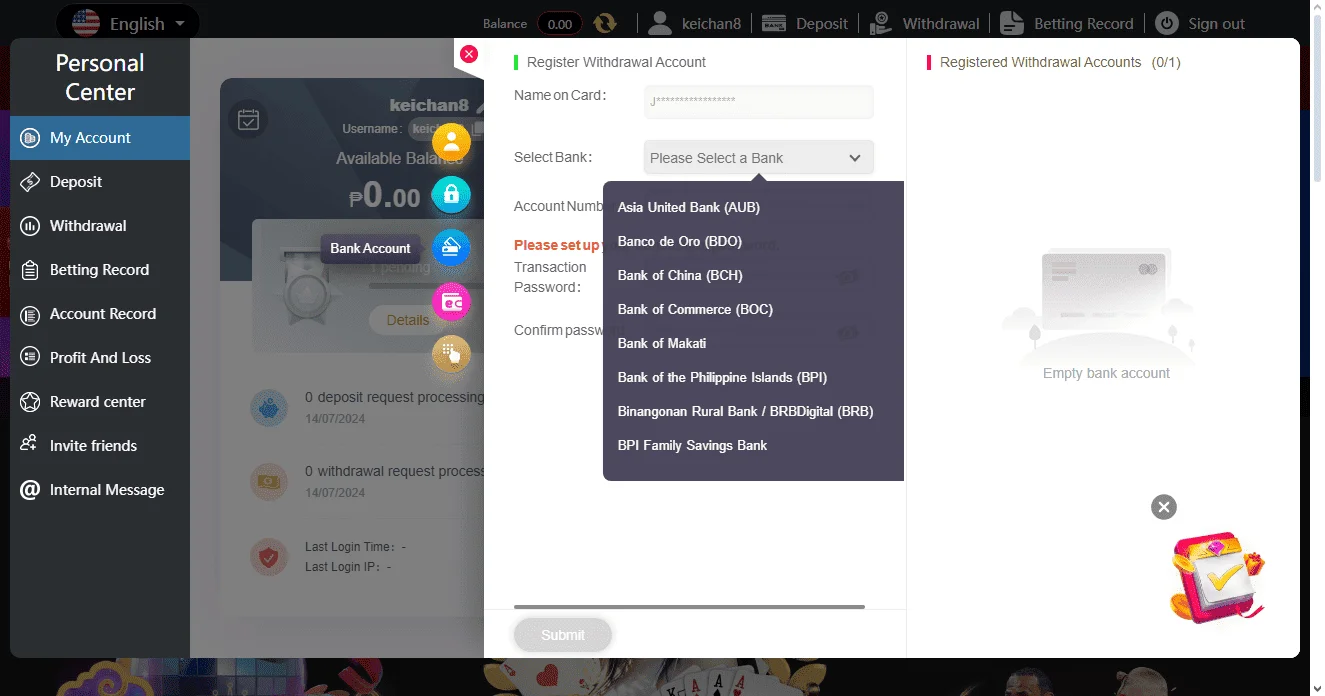Toggle Confirm password visibility eye

pyautogui.click(x=848, y=333)
